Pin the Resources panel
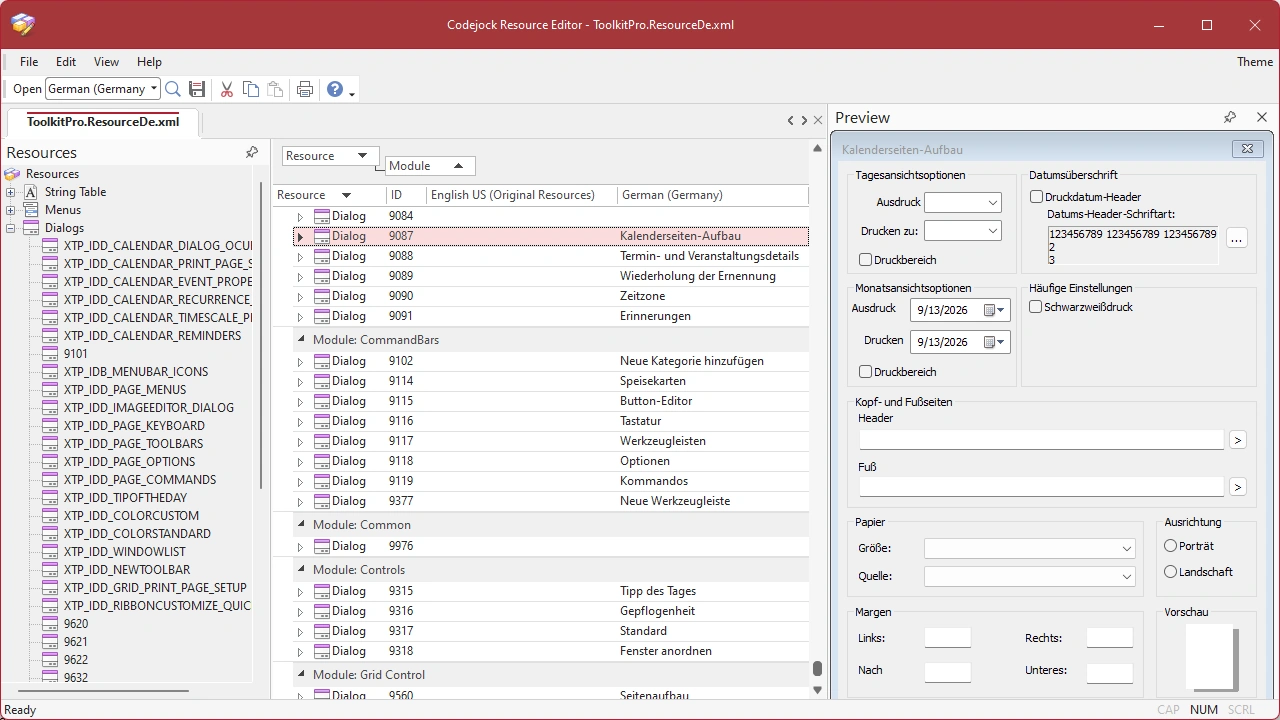The height and width of the screenshot is (720, 1280). (x=252, y=152)
